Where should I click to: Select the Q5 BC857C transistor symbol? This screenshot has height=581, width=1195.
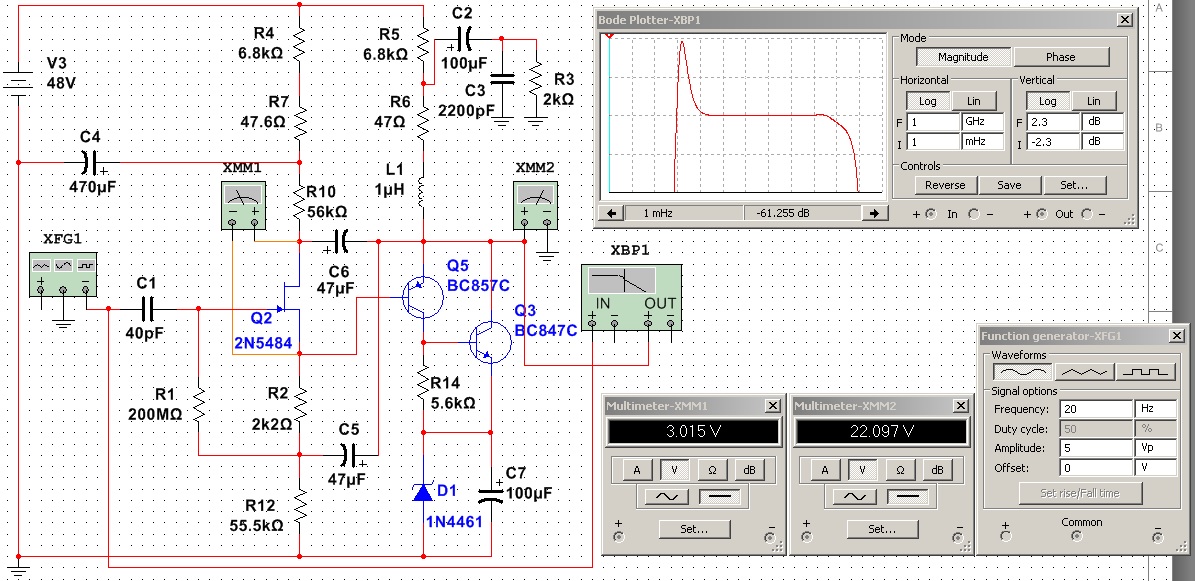point(422,297)
